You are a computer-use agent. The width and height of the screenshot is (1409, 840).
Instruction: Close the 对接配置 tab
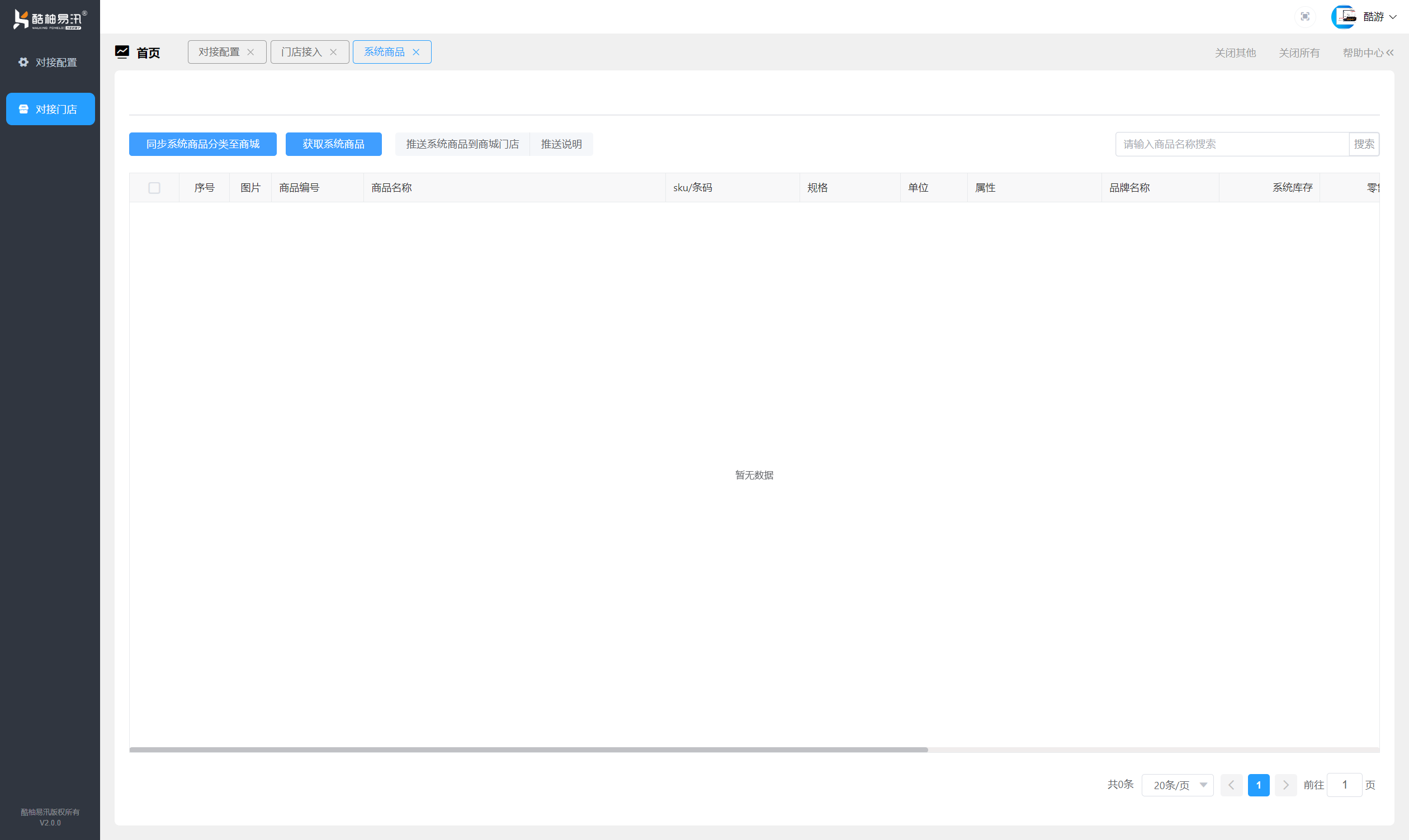point(250,52)
